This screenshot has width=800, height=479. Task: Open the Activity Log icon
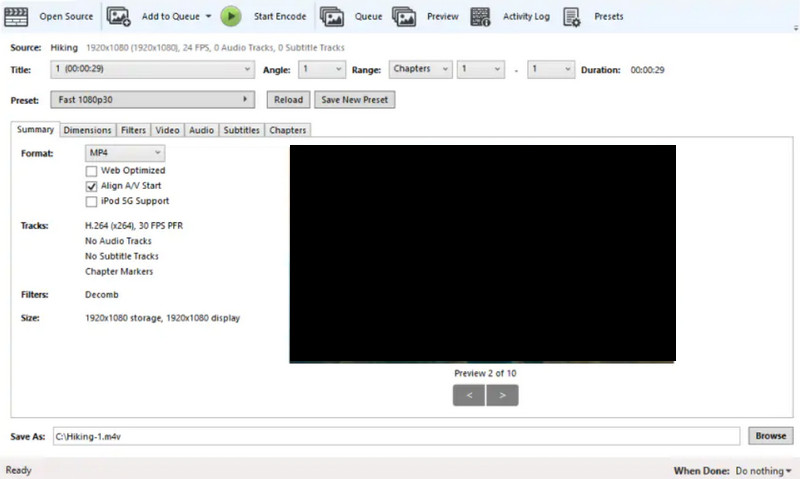(480, 16)
